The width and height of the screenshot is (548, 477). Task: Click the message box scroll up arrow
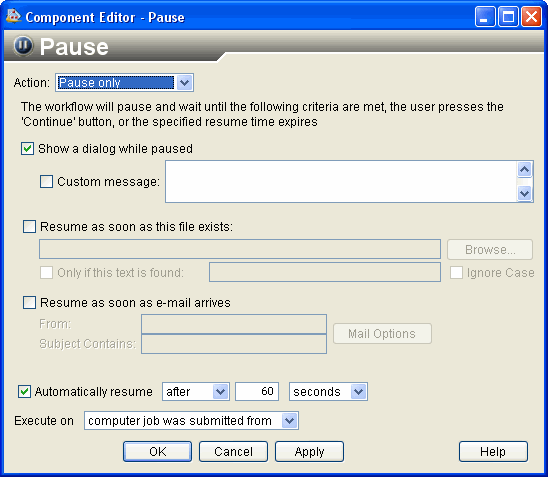(x=524, y=170)
